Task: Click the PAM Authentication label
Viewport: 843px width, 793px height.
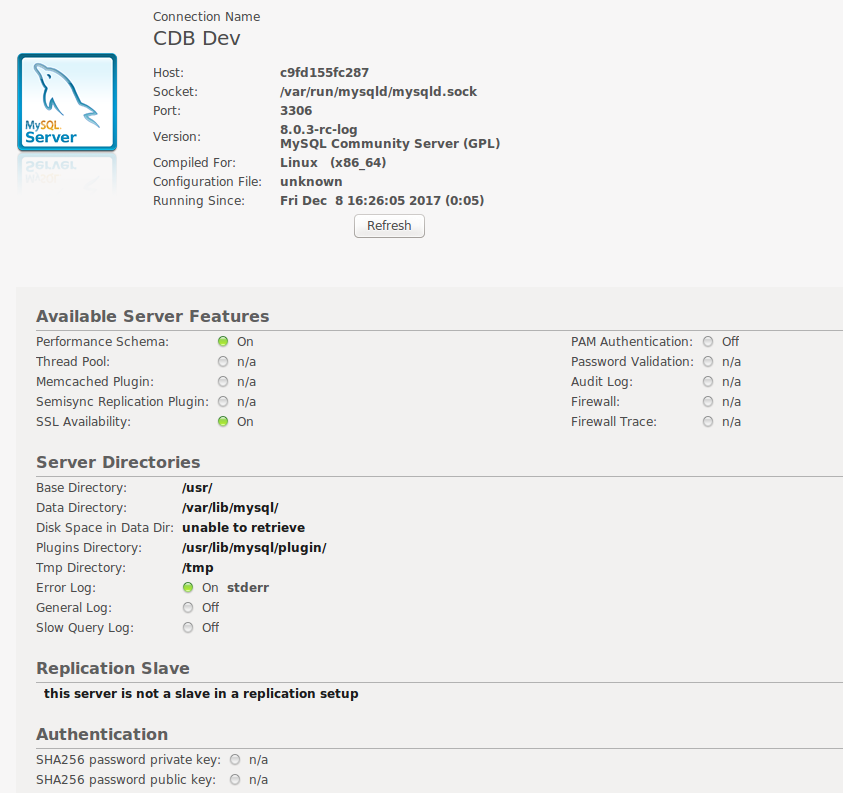Action: pos(632,341)
